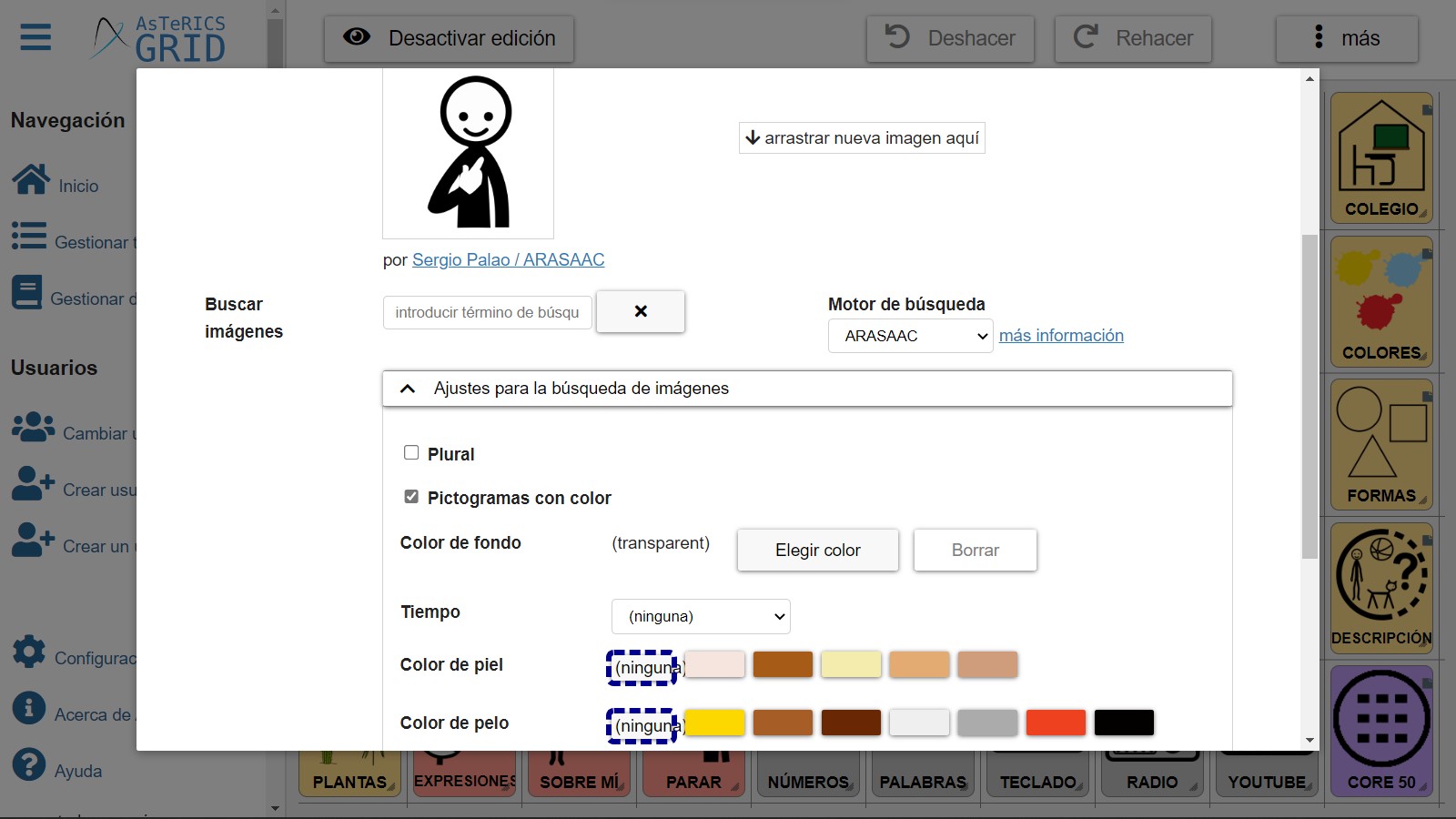Open the COLORES paint splash tile
This screenshot has width=1456, height=819.
click(1380, 301)
